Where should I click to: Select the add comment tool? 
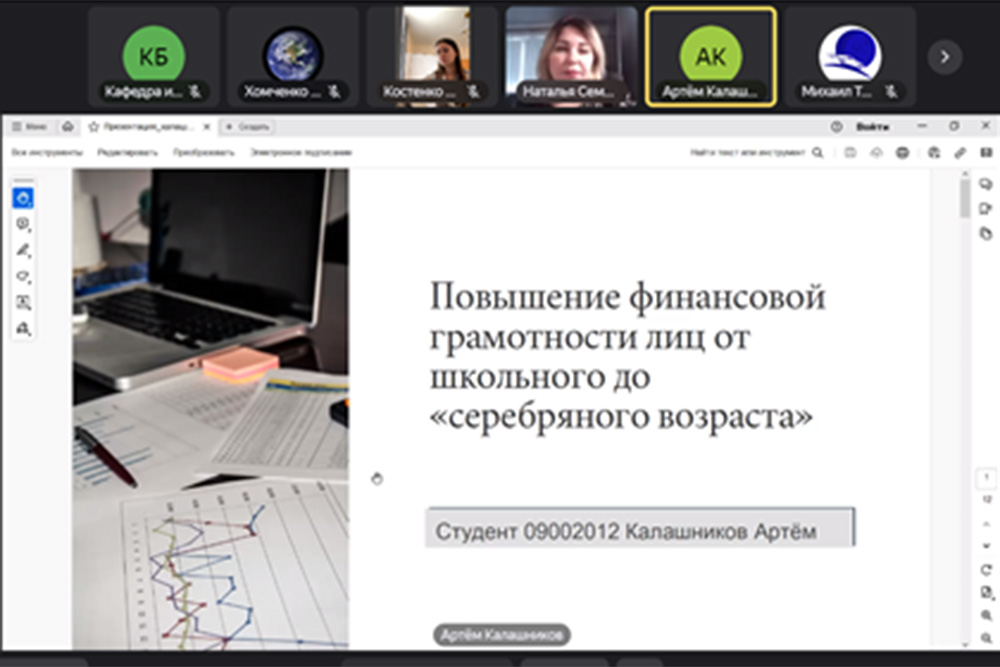coord(22,224)
